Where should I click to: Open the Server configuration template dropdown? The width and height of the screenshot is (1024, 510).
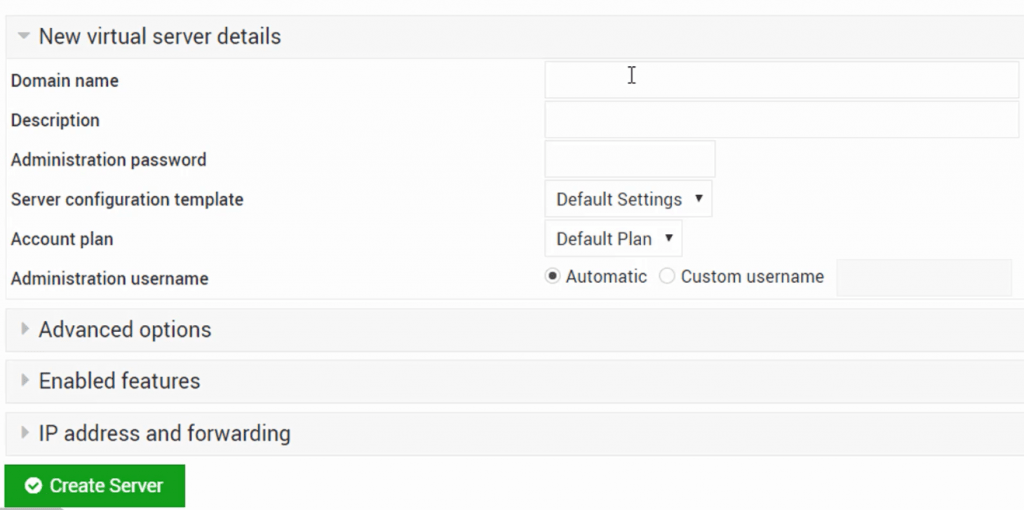pos(628,199)
